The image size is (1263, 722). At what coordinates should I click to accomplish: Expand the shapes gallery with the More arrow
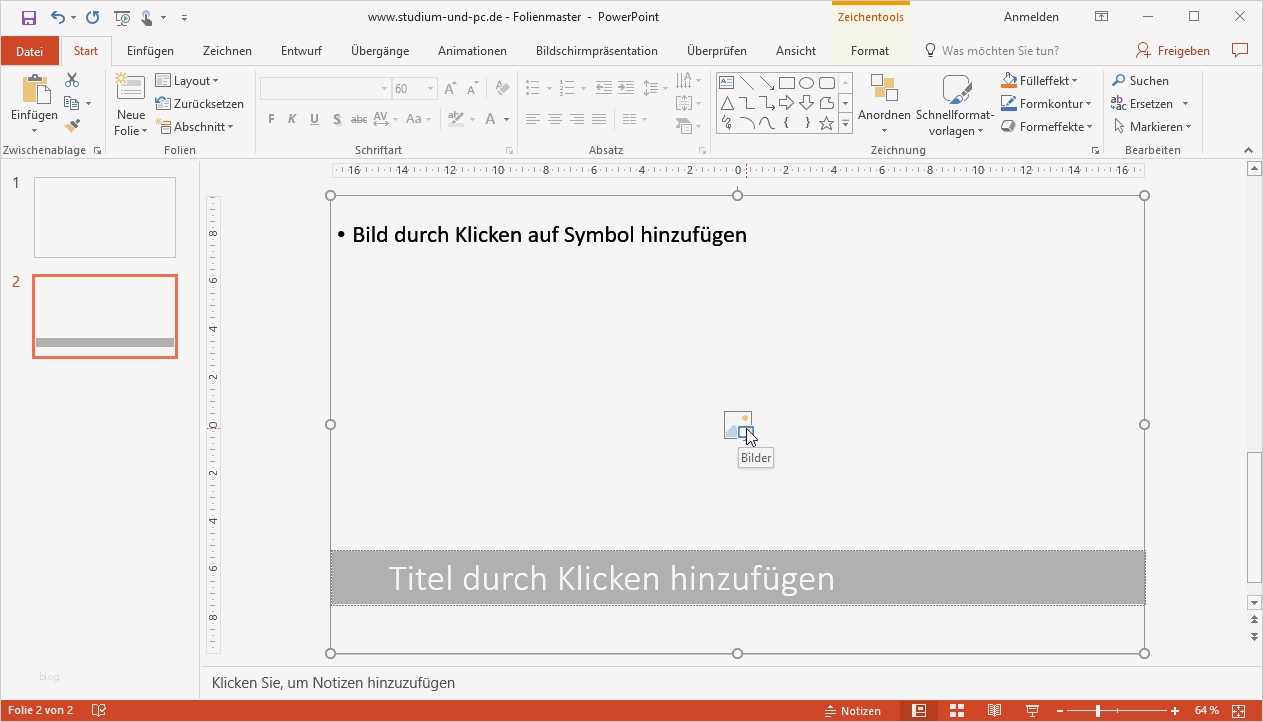(x=845, y=123)
